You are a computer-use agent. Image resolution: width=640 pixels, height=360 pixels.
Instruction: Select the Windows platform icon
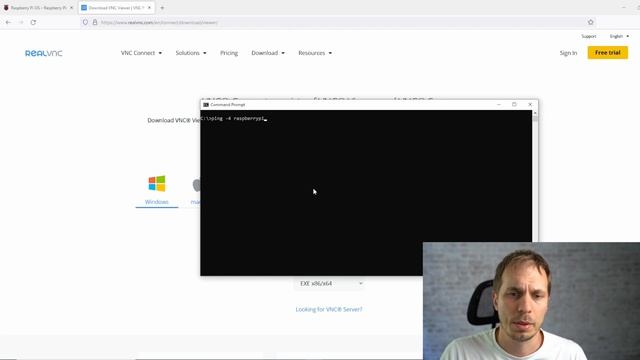tap(157, 184)
